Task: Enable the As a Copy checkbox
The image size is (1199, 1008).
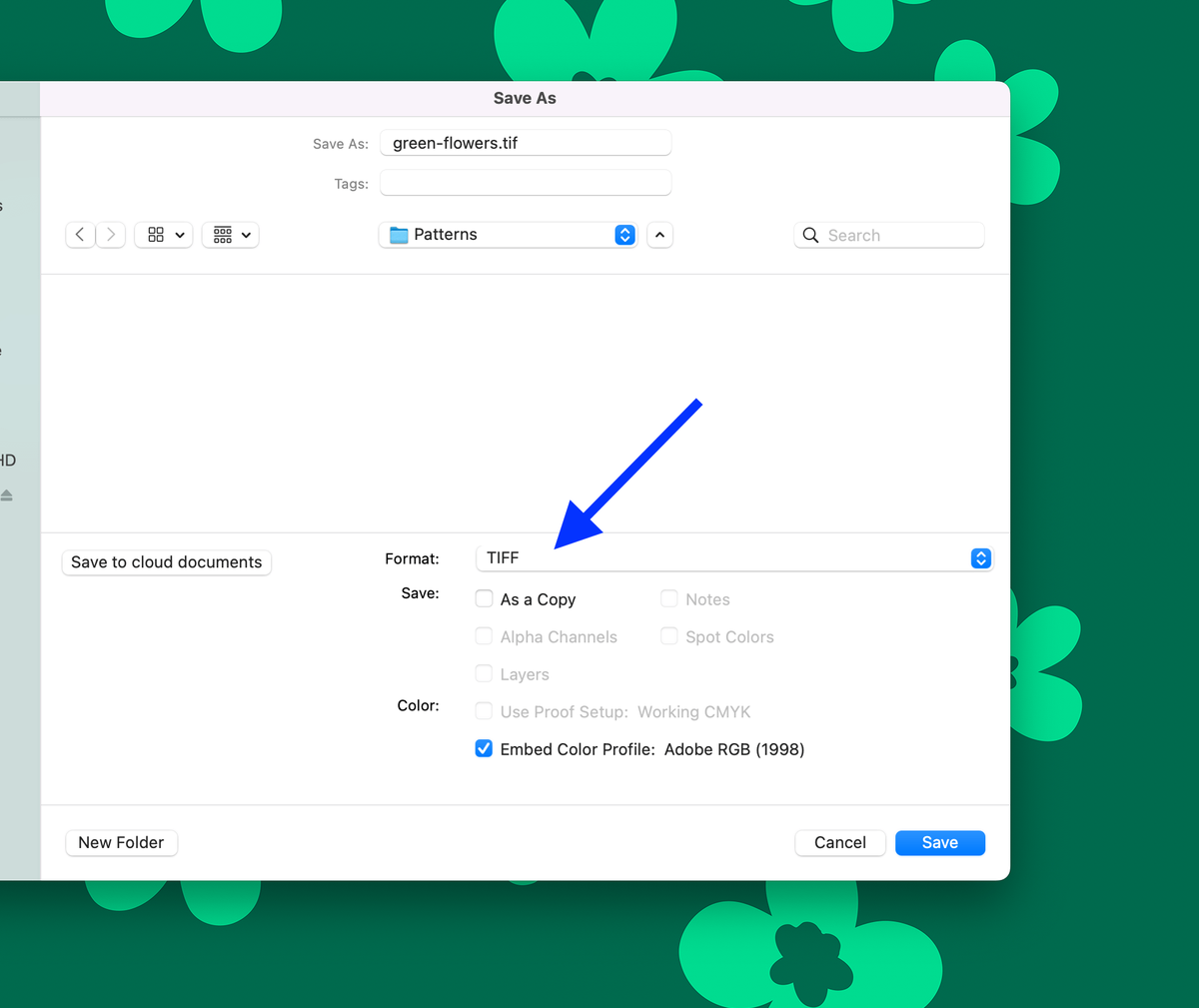Action: (x=485, y=599)
